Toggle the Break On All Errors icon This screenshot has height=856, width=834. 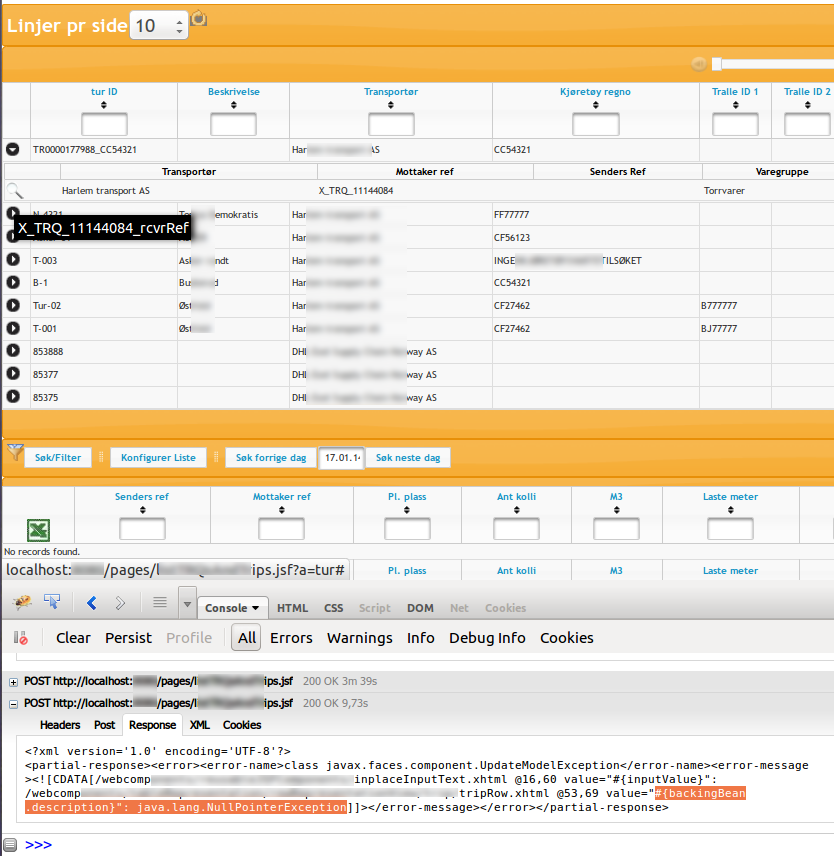point(17,637)
